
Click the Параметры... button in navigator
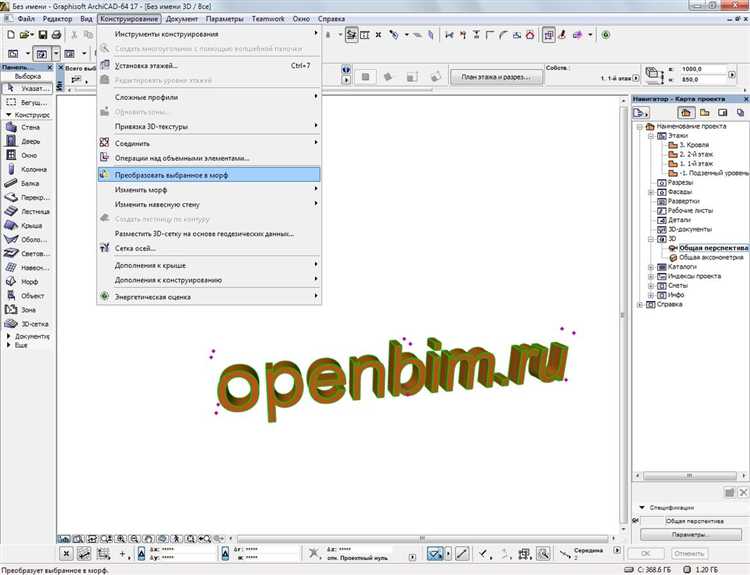[x=691, y=534]
